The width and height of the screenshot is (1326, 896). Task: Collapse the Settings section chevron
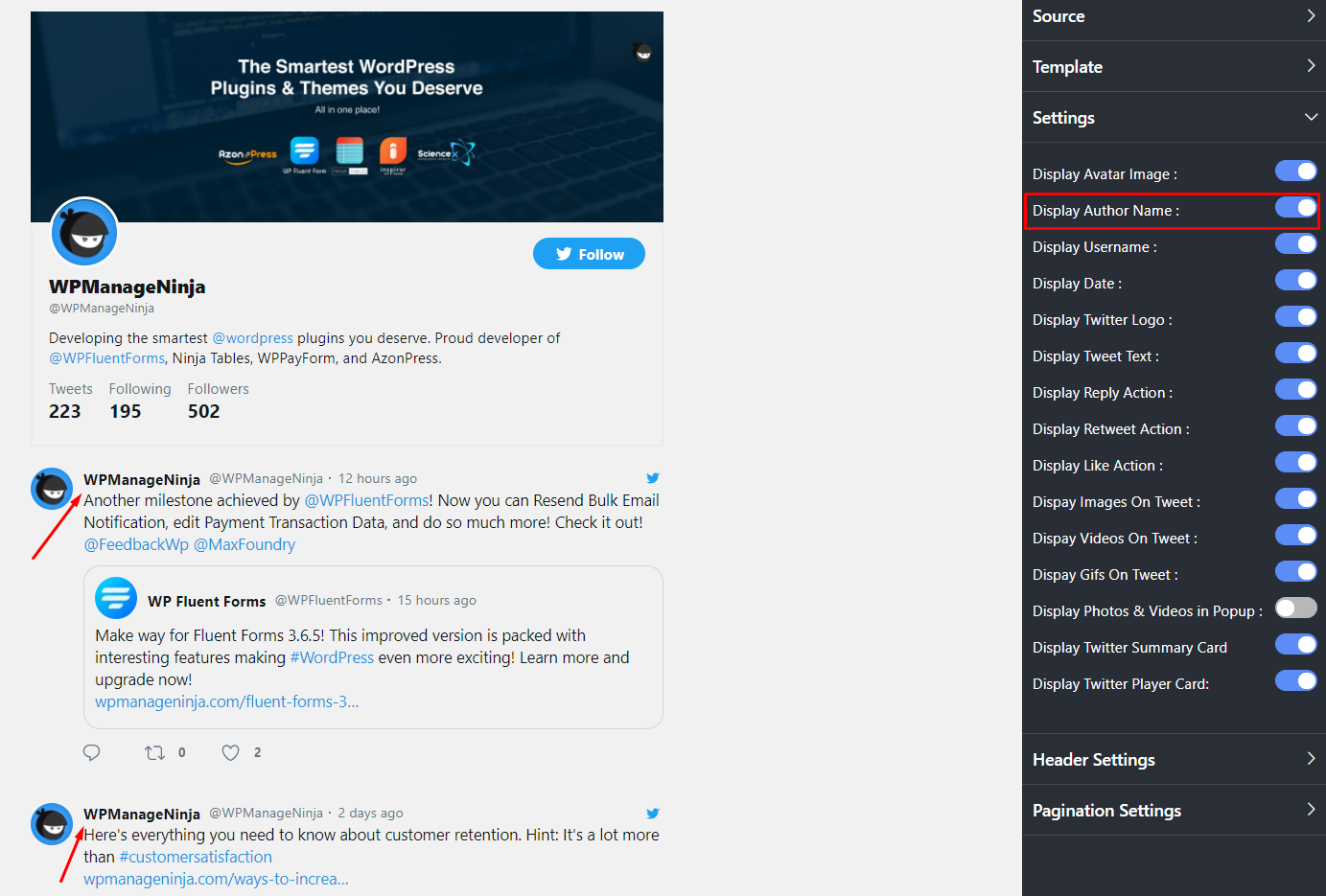click(1311, 117)
